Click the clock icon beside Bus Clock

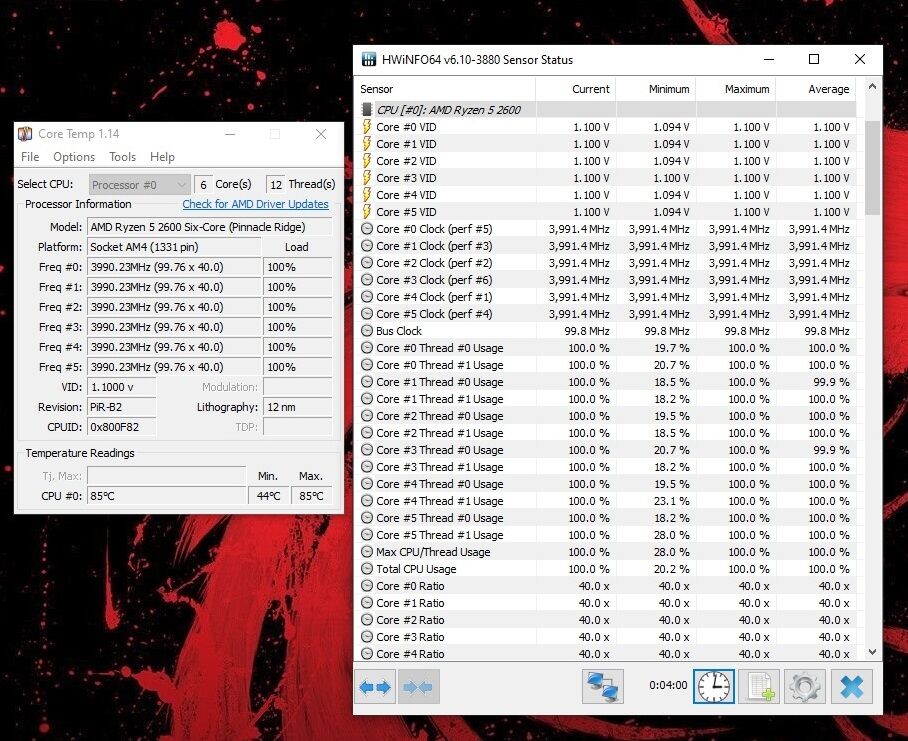click(x=367, y=331)
